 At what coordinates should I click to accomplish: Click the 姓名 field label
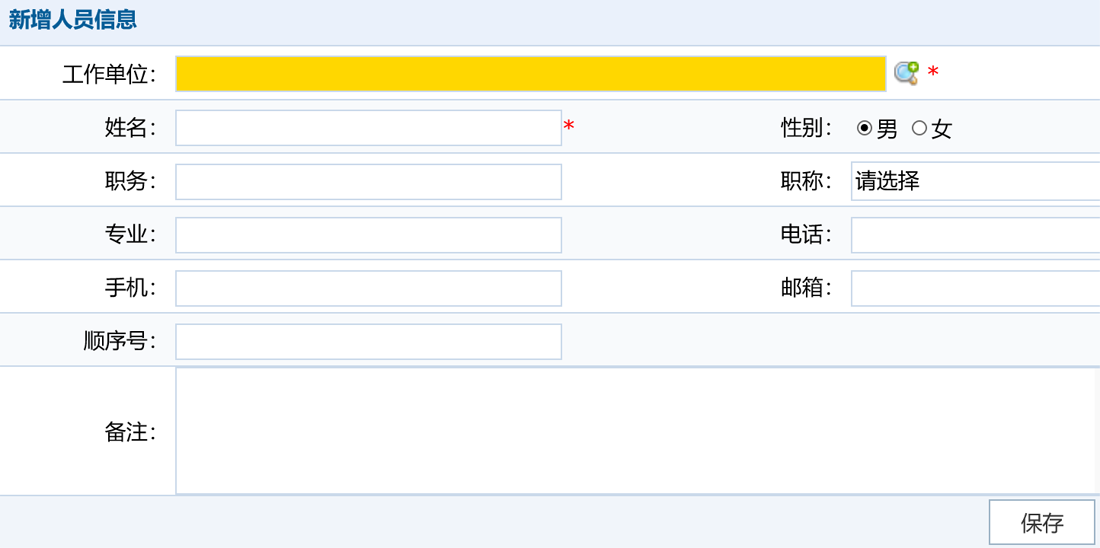click(x=130, y=128)
